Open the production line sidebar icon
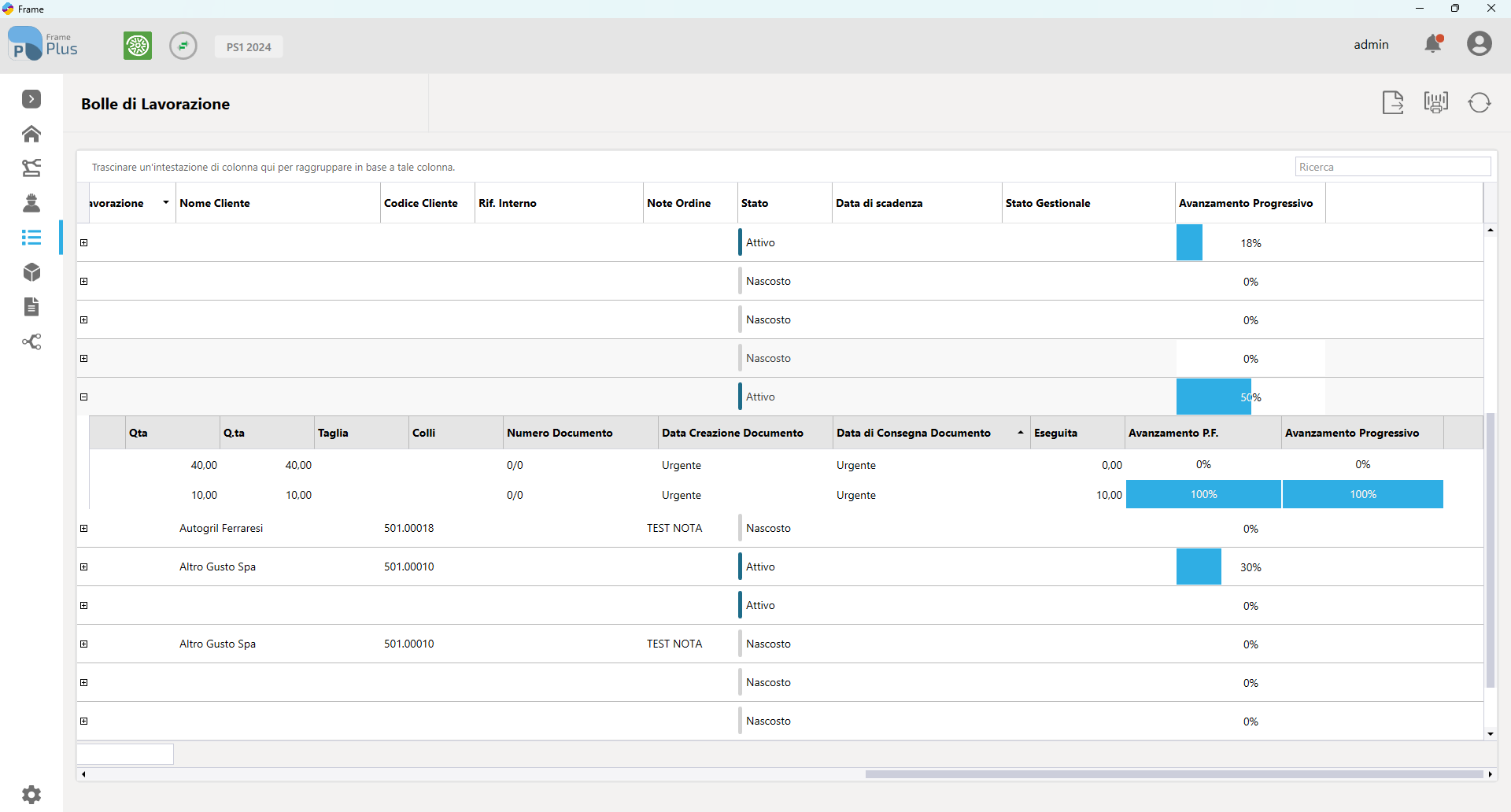 pos(31,168)
